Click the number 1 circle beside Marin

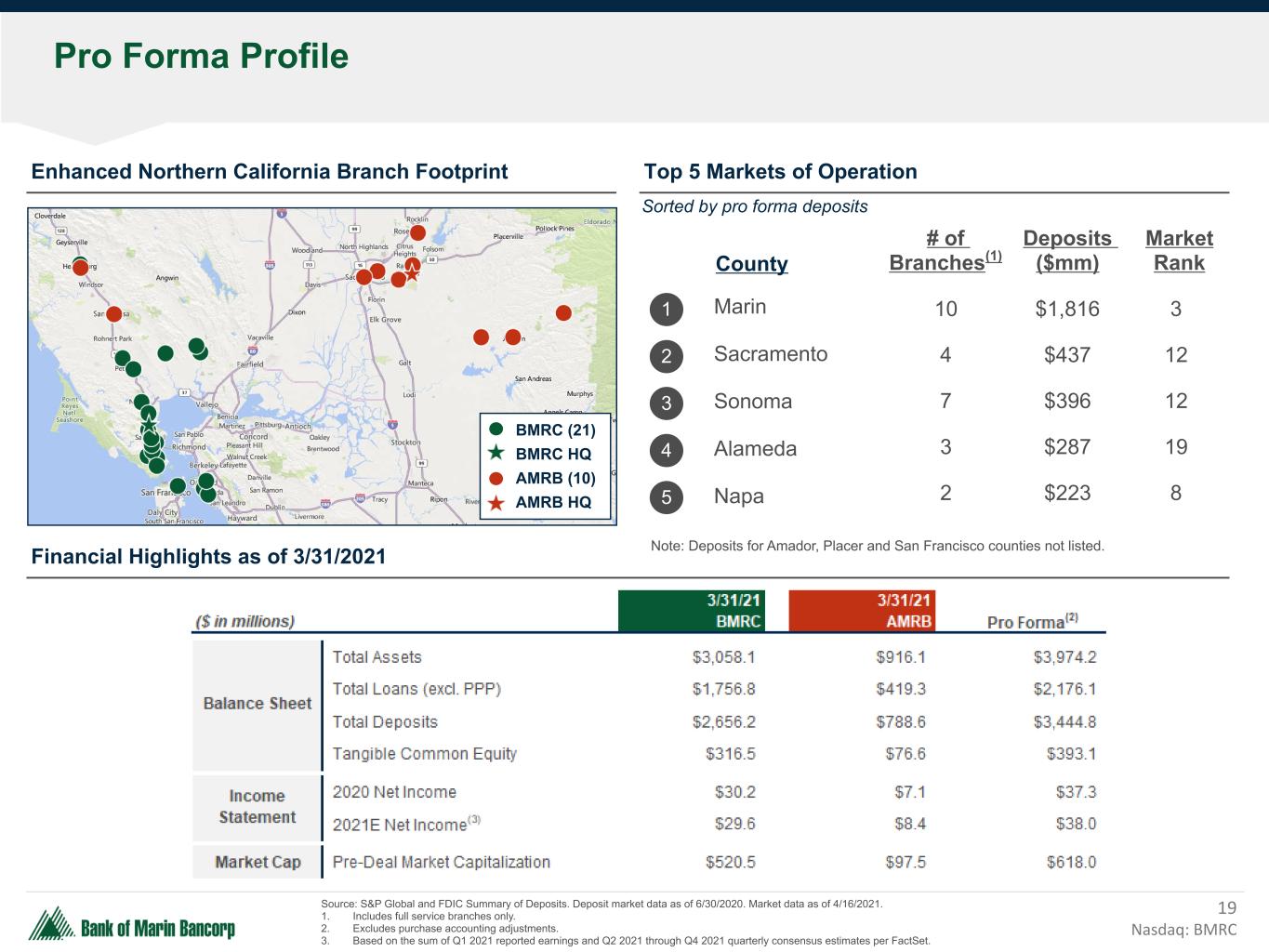coord(666,309)
